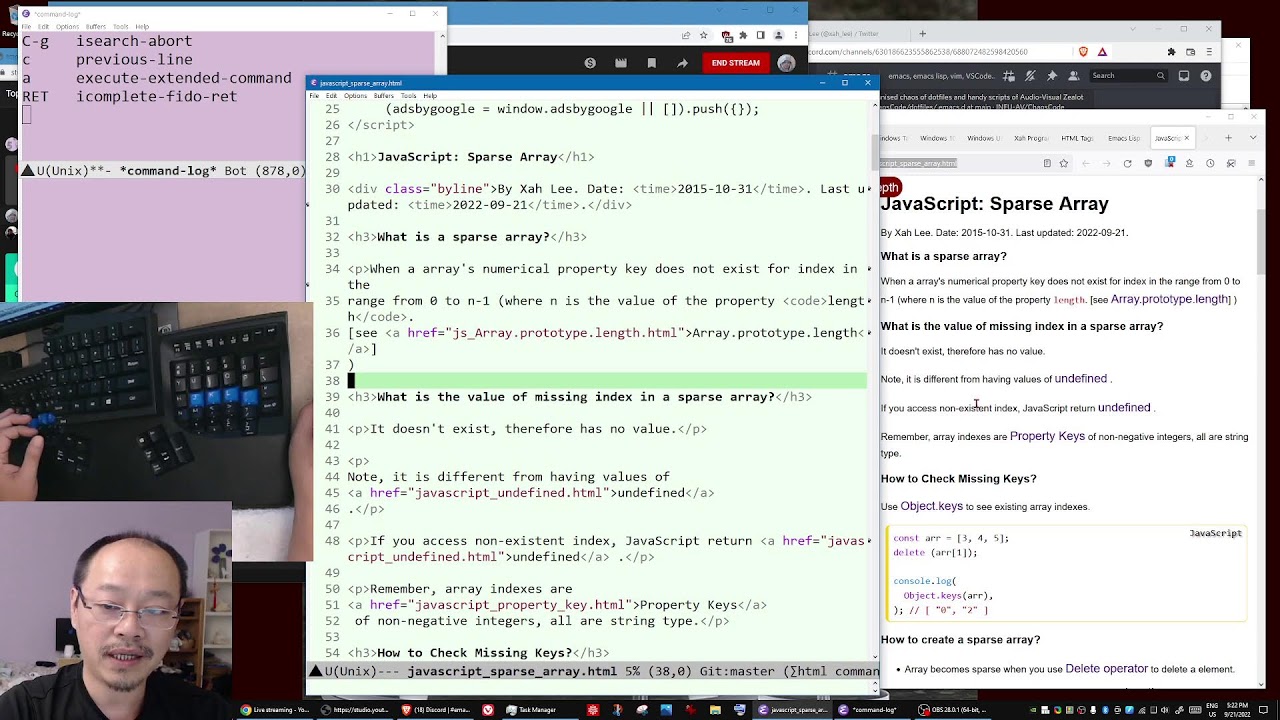
Task: Open the monetization dollar icon in YouTube Studio
Action: coord(590,63)
